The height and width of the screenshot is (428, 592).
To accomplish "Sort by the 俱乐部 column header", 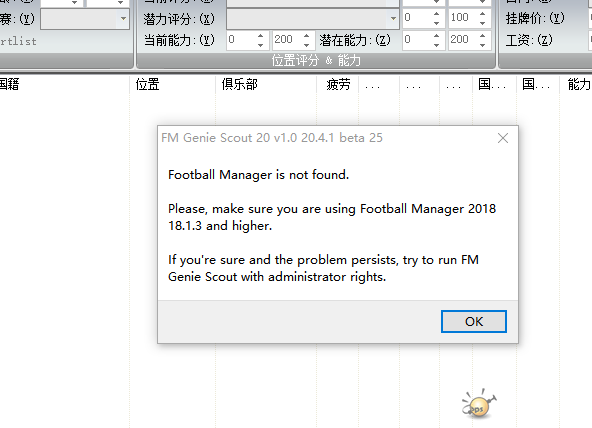I will point(239,84).
